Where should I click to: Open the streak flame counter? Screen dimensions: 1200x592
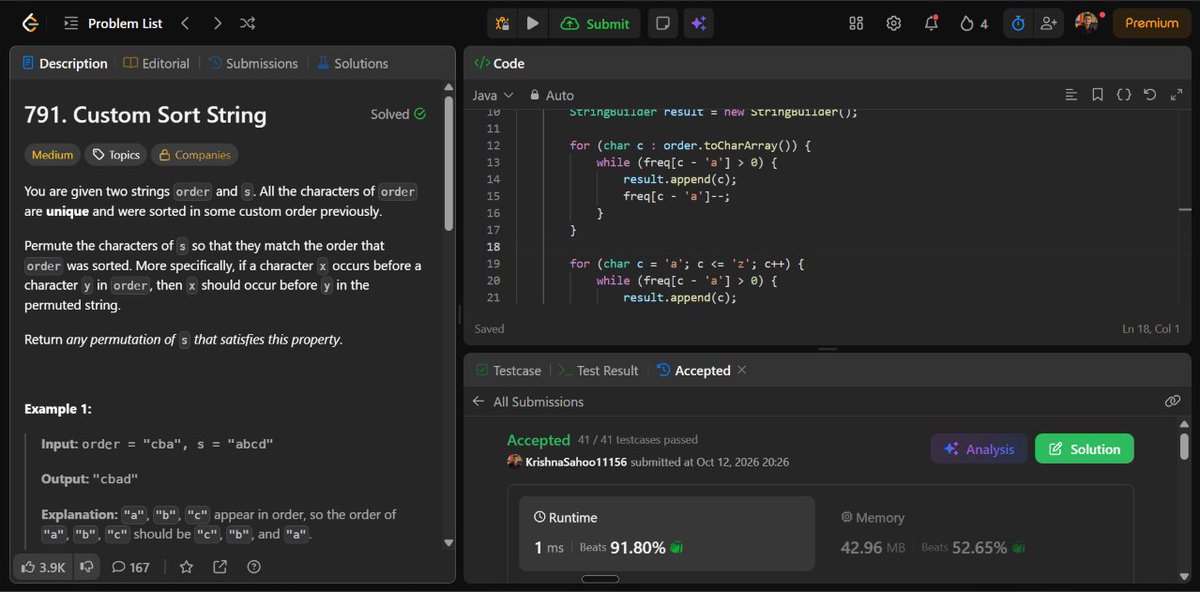click(974, 23)
